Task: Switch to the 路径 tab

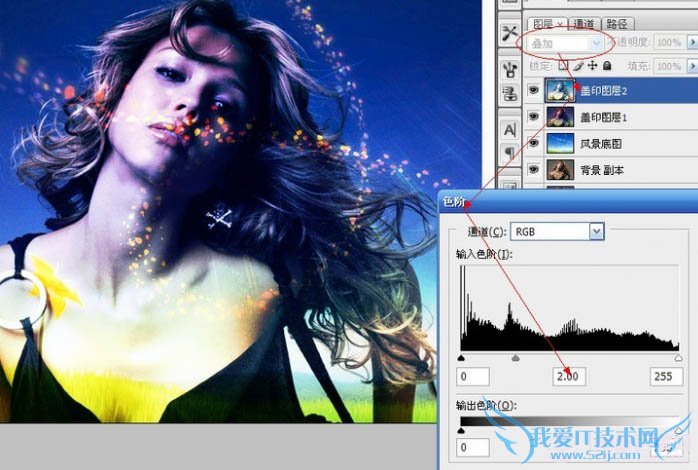Action: 617,24
